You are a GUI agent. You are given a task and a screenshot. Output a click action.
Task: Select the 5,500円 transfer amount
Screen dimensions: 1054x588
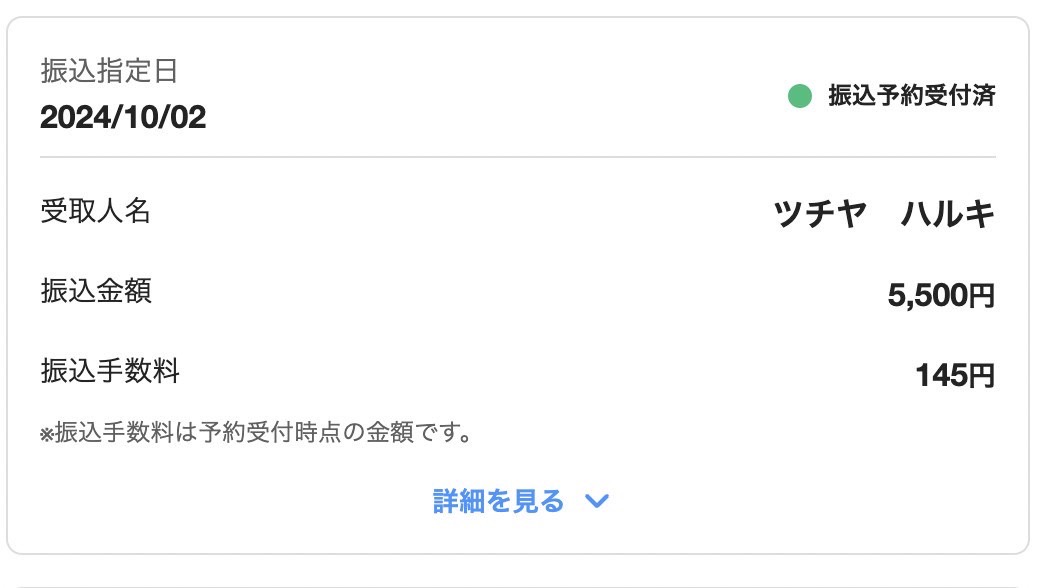941,295
